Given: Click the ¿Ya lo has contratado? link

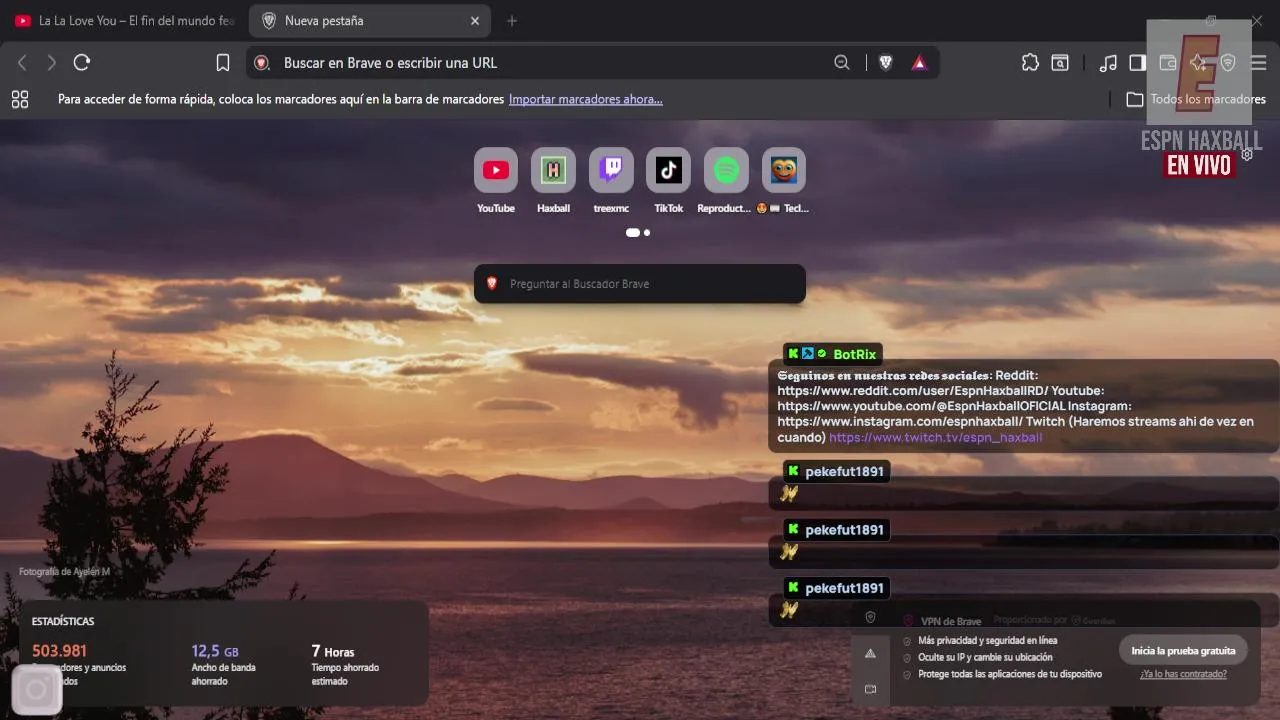Looking at the screenshot, I should point(1183,674).
